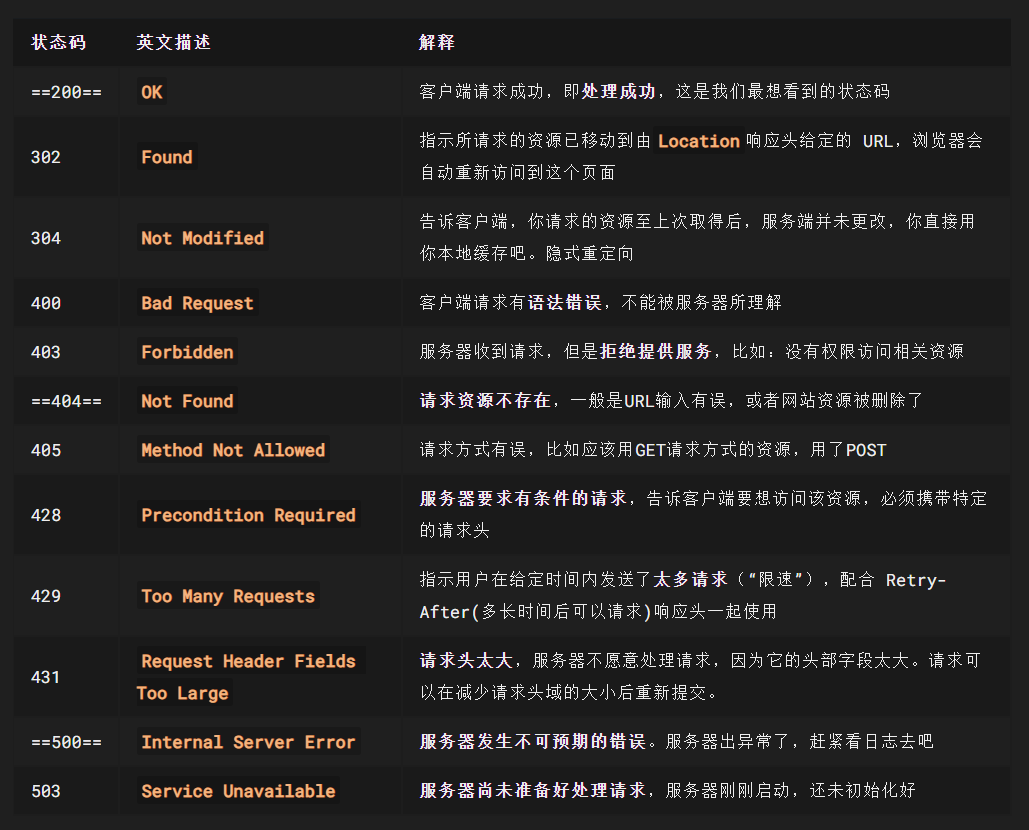
Task: Click the 503 status code cell
Action: [x=46, y=791]
